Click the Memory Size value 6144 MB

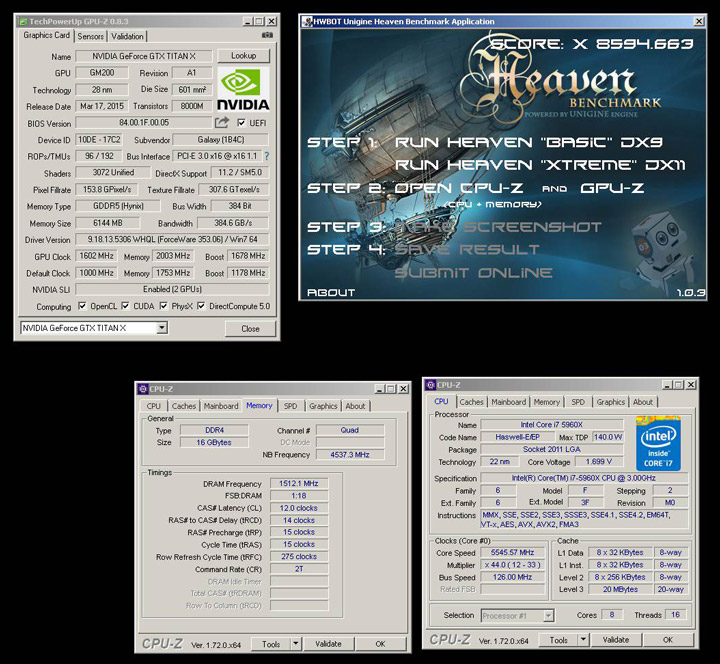pos(108,223)
